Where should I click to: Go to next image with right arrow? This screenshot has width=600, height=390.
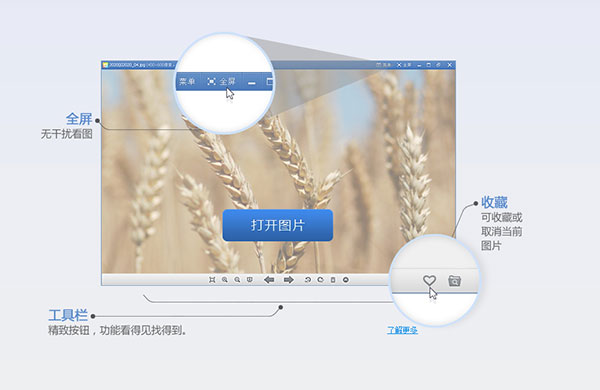tap(289, 280)
